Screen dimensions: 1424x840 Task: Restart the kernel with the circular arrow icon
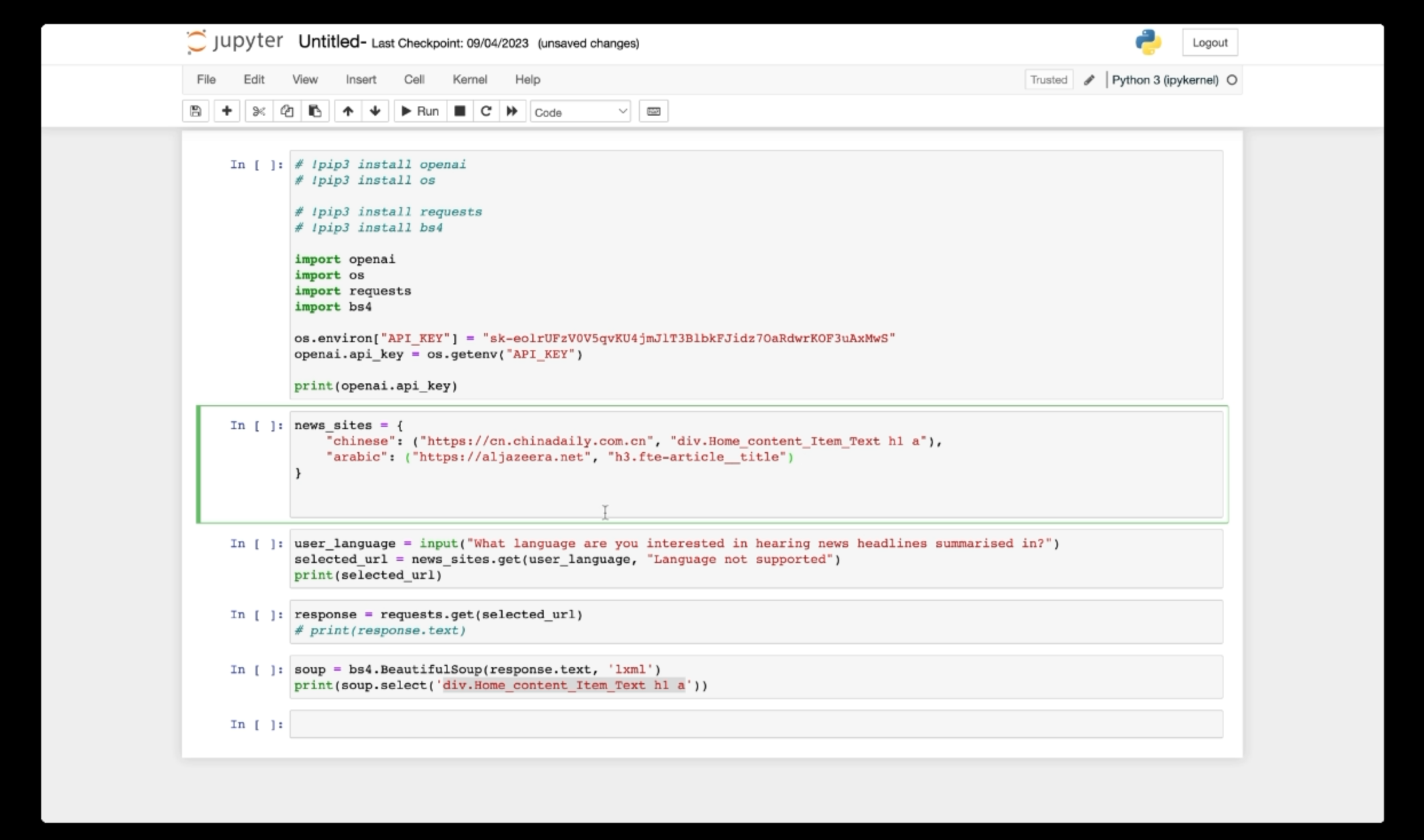(x=486, y=111)
